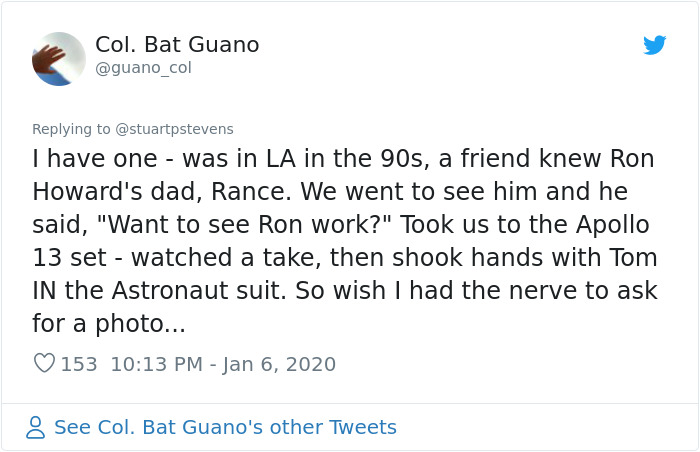This screenshot has width=700, height=452.
Task: Click the "Replying to" label
Action: pos(71,129)
